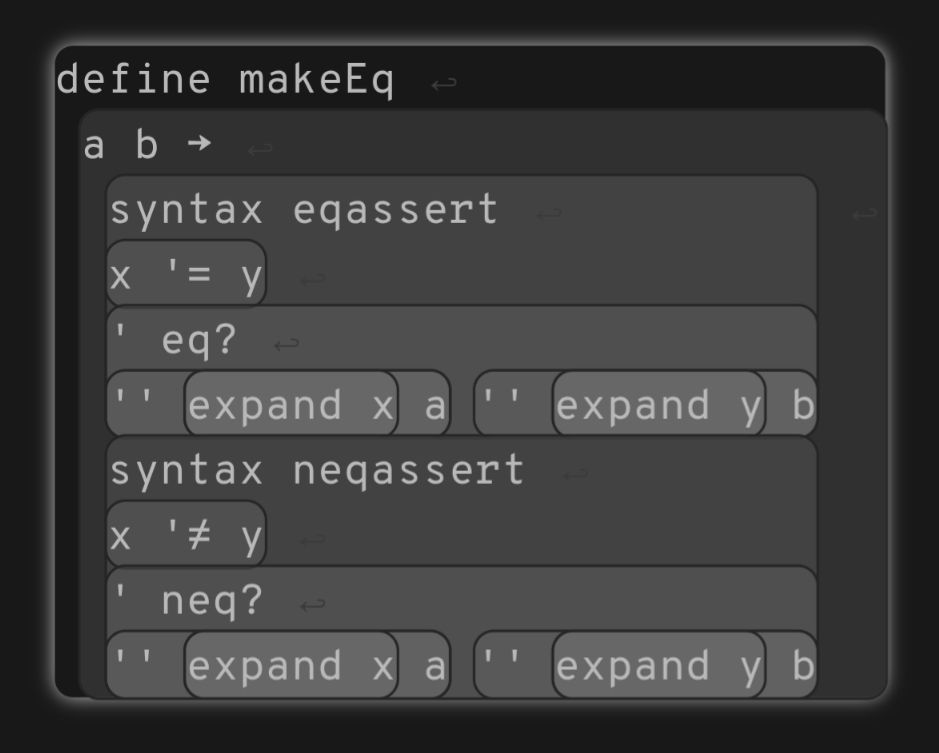Click the newline marker after x '≠ y
Image resolution: width=939 pixels, height=753 pixels.
[x=313, y=540]
